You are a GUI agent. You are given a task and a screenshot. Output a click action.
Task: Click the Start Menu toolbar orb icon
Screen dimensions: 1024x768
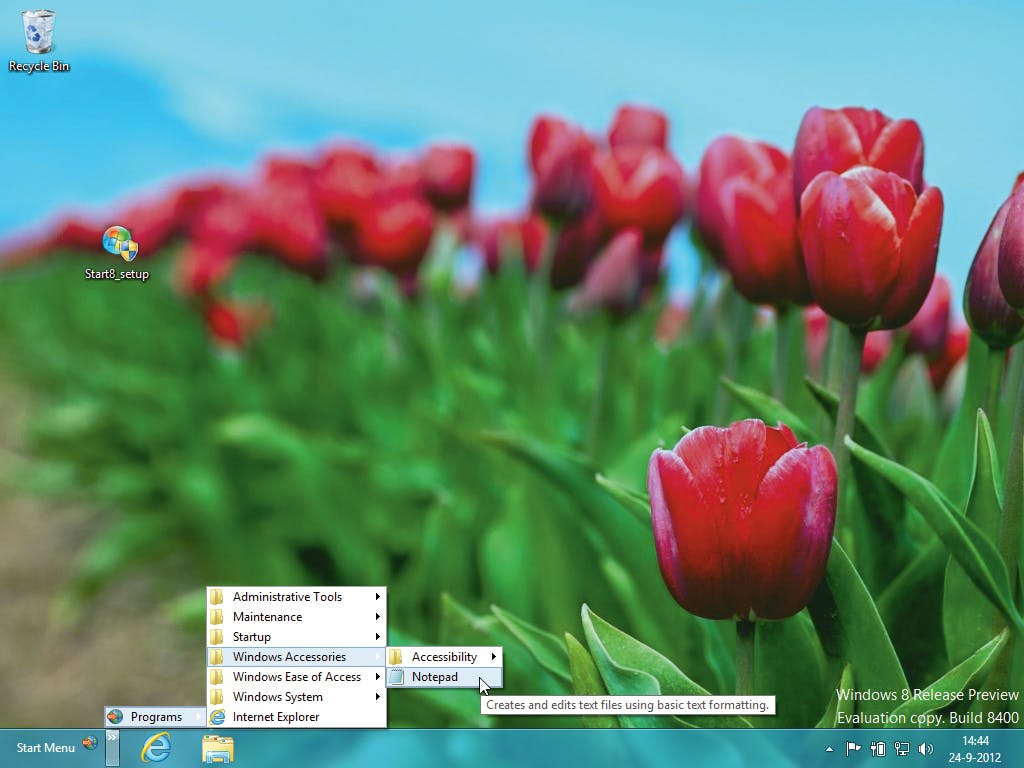tap(90, 743)
